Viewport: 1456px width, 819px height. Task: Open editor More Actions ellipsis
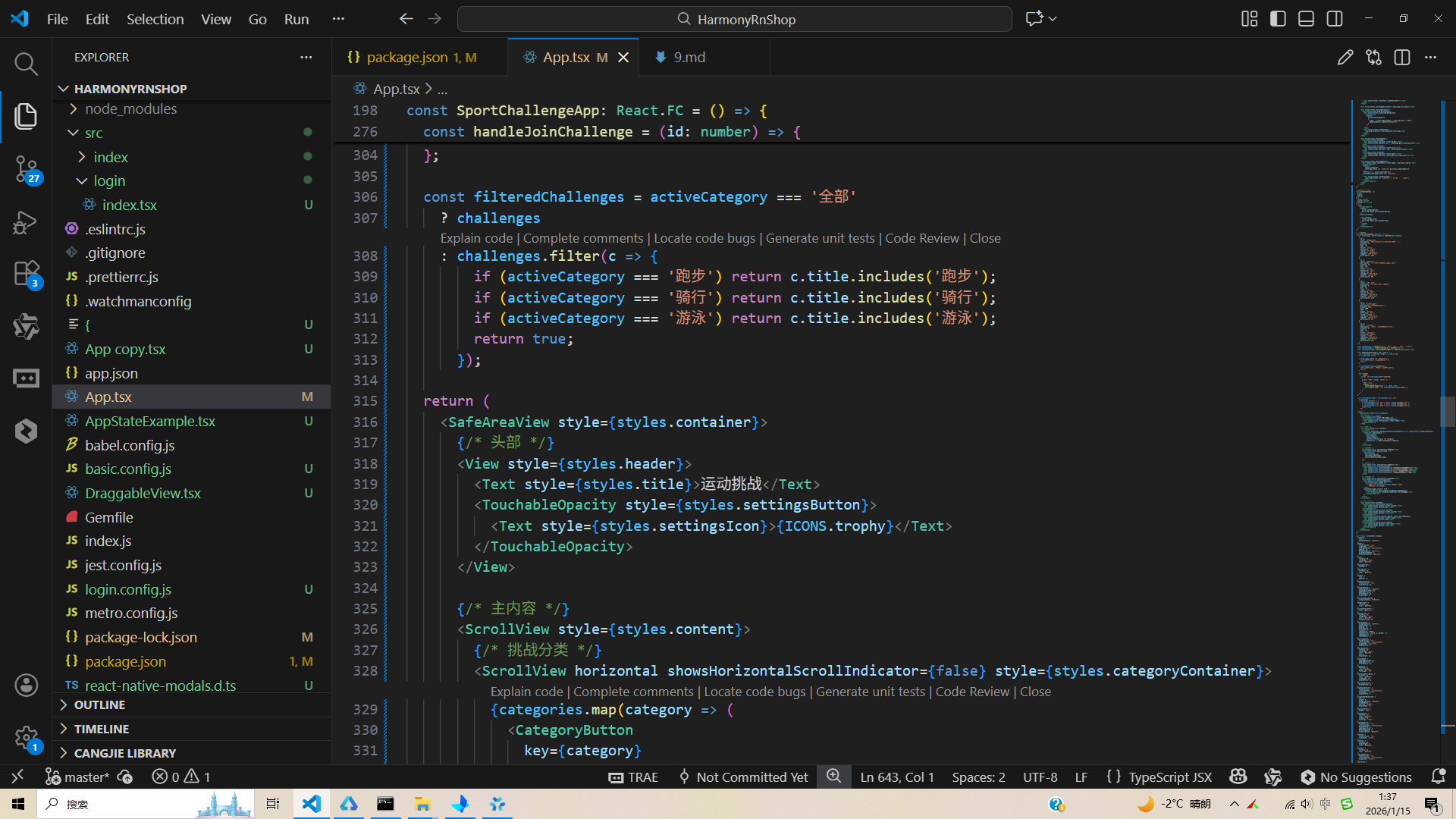(x=1430, y=58)
